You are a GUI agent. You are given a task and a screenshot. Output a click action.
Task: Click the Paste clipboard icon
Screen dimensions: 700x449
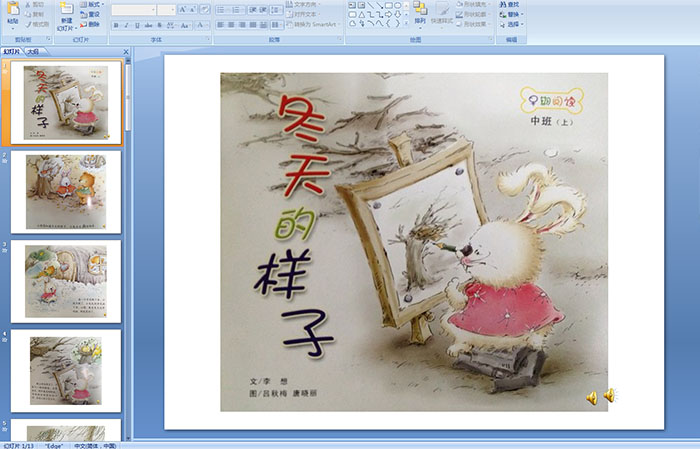pos(13,9)
